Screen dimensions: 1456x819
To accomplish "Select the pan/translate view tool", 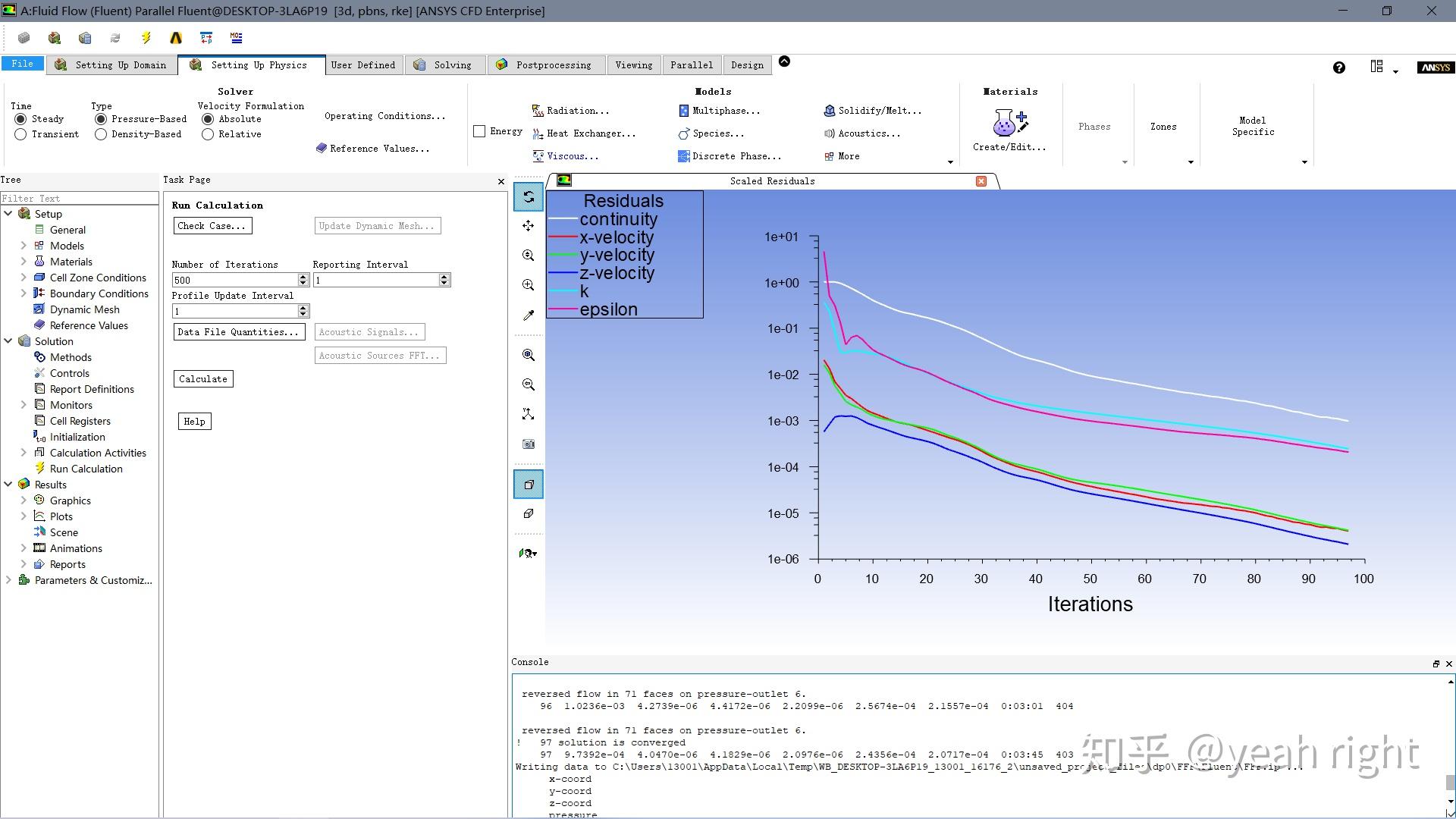I will [529, 226].
